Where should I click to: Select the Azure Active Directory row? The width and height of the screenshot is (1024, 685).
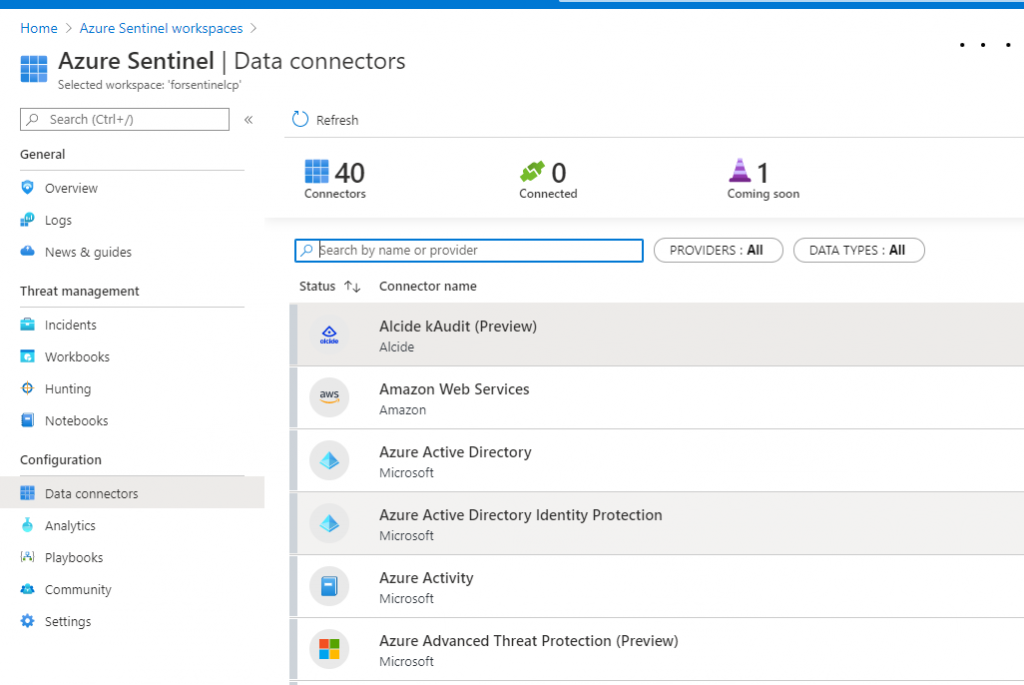pos(657,460)
